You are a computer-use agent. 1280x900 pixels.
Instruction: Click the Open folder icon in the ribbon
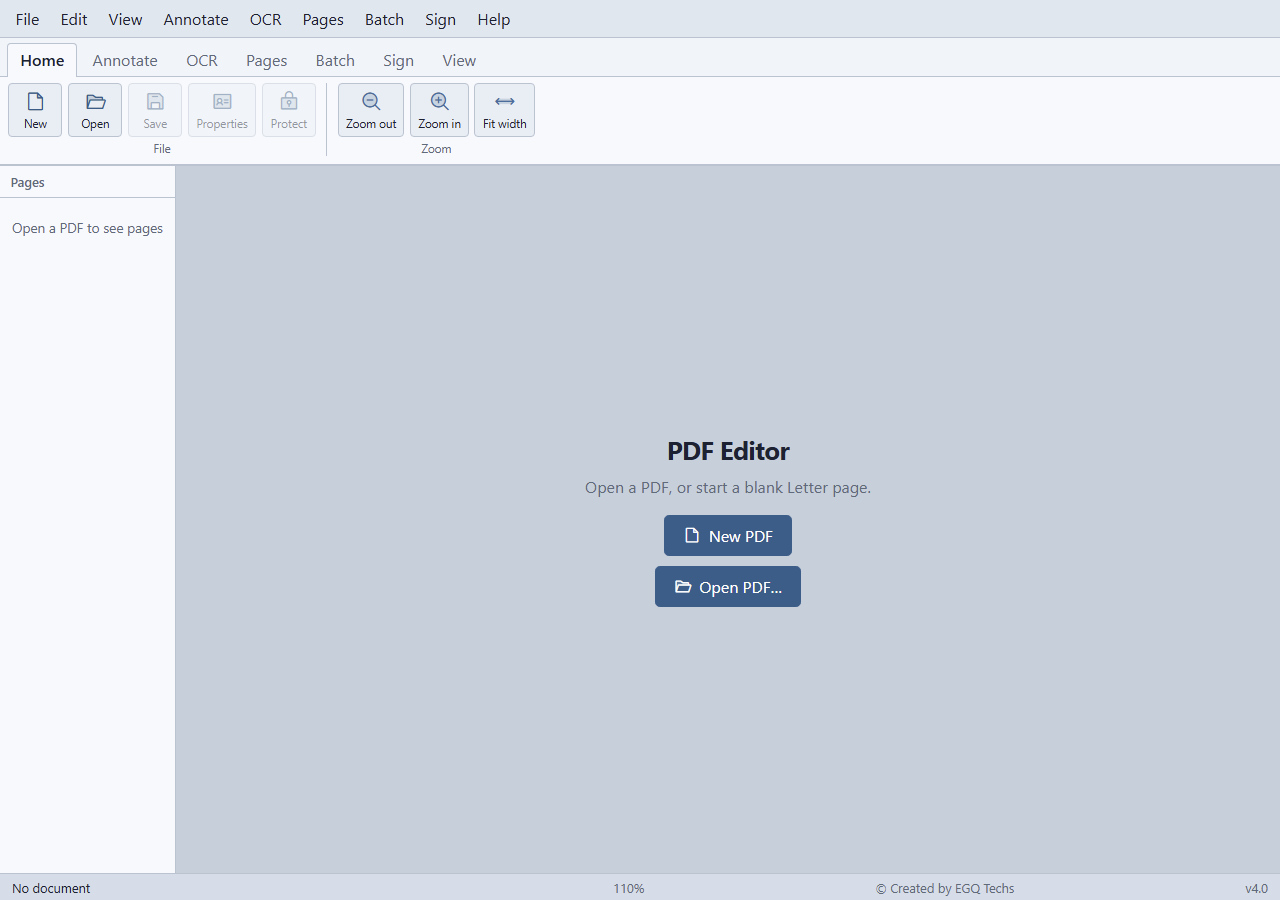coord(95,110)
